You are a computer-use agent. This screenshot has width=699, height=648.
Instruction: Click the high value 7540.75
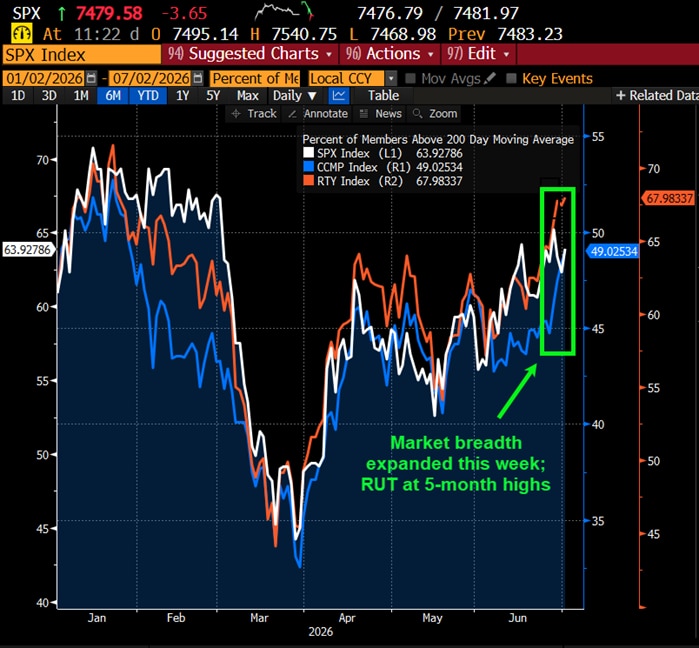pyautogui.click(x=304, y=34)
